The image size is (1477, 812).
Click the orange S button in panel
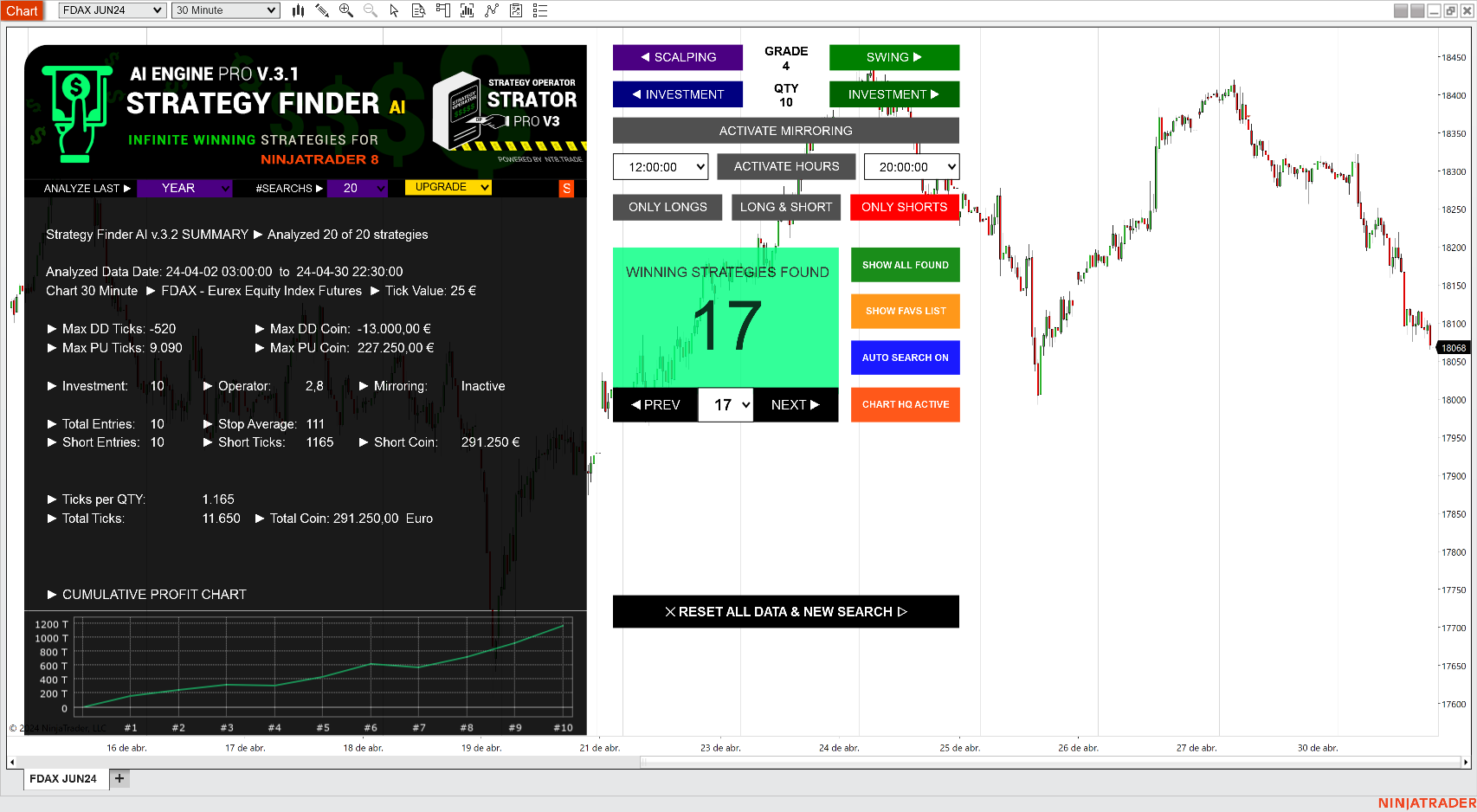[x=566, y=188]
